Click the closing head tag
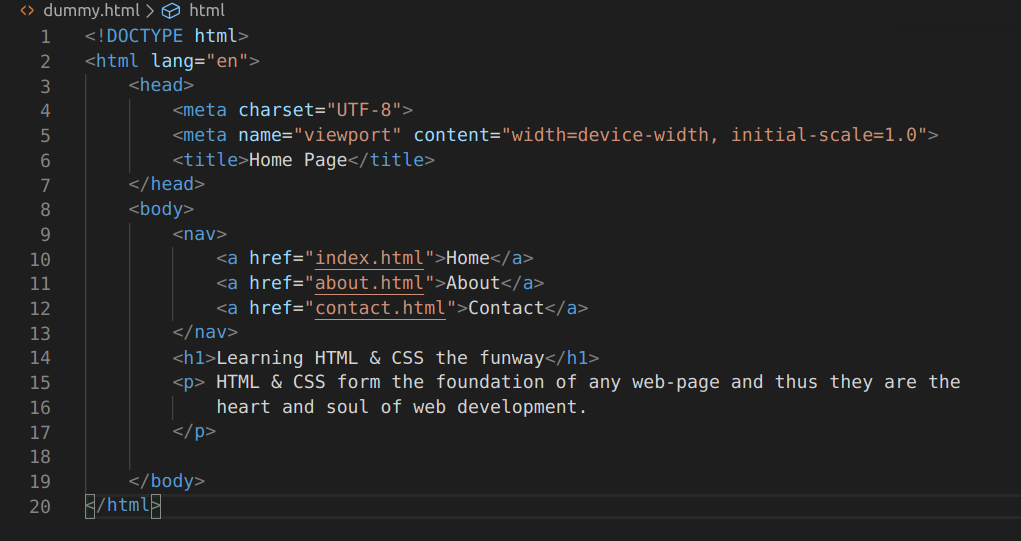This screenshot has width=1021, height=541. [x=167, y=184]
